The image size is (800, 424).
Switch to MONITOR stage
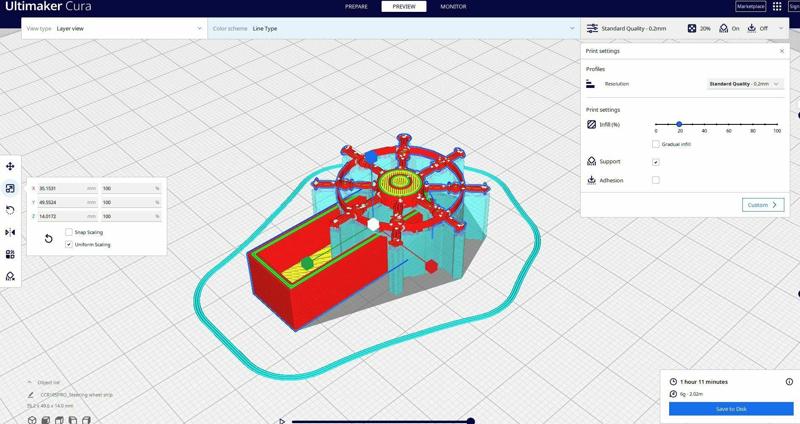453,7
